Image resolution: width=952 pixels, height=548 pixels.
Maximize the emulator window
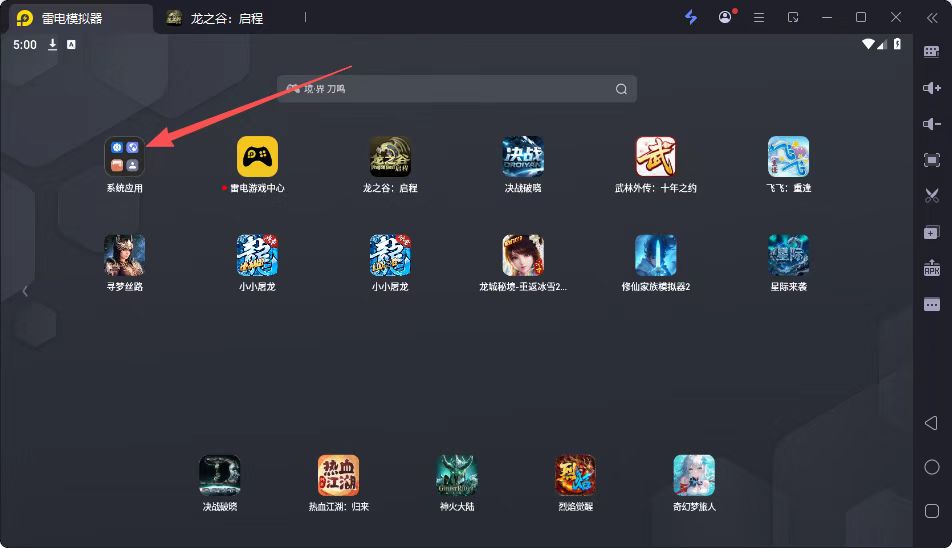[x=861, y=18]
